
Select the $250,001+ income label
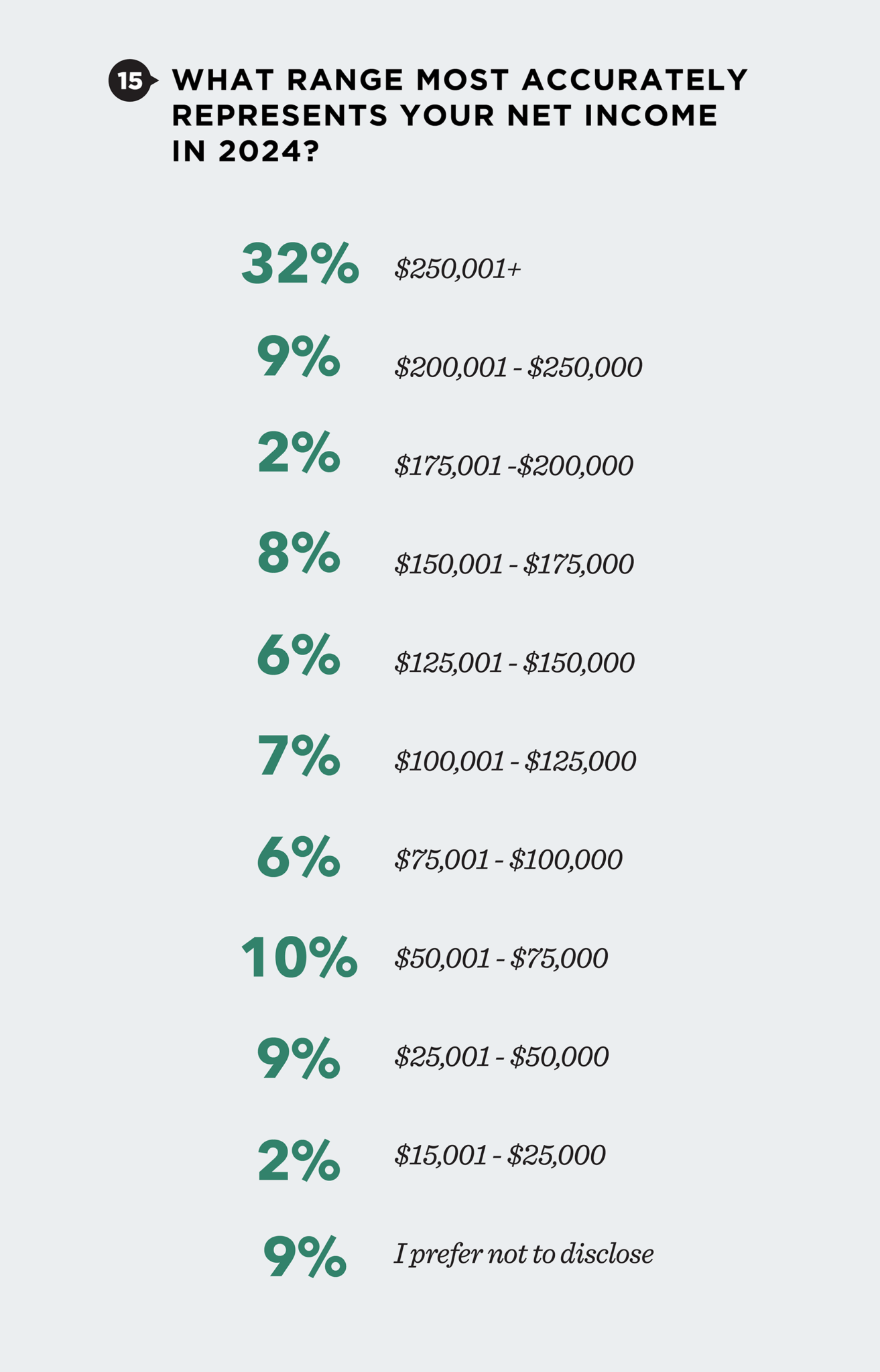click(x=457, y=269)
